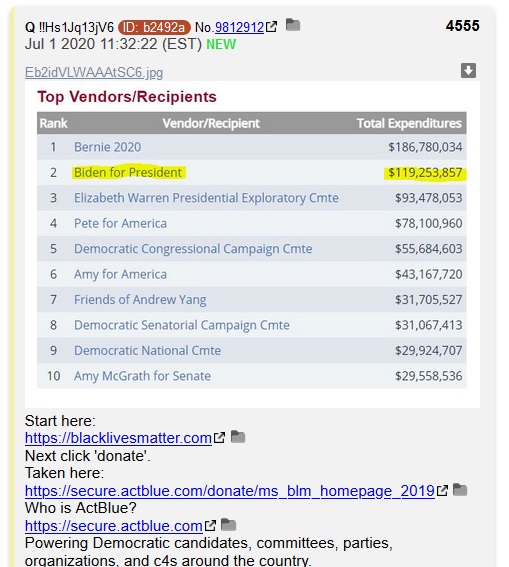The image size is (509, 567).
Task: Click Amy McGrath for Senate entry
Action: [142, 376]
